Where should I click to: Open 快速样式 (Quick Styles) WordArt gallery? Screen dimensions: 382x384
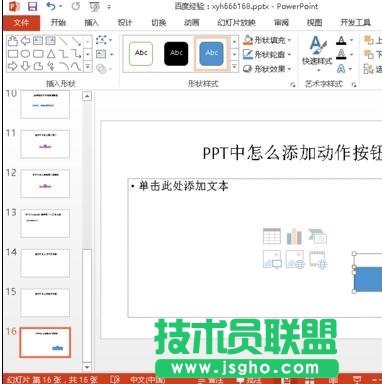317,53
